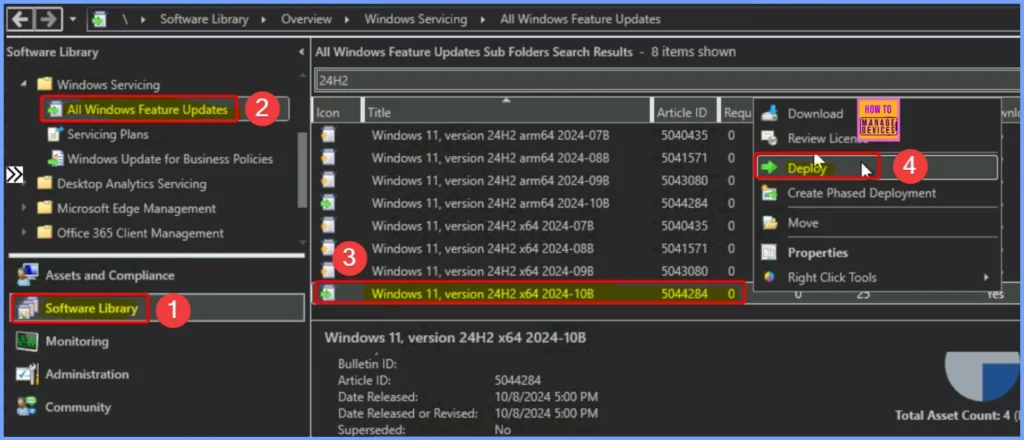Image resolution: width=1024 pixels, height=440 pixels.
Task: Click the navigation tree vertical scrollbar
Action: 302,169
